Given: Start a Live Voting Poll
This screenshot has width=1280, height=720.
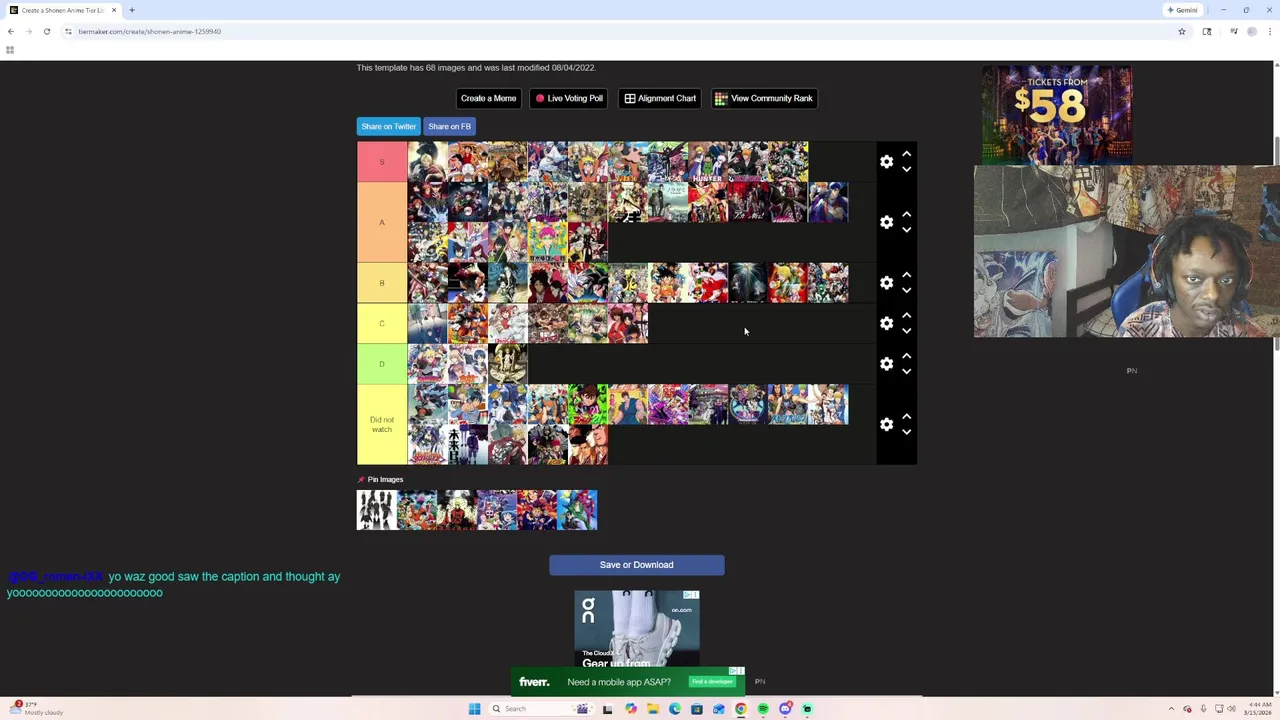Looking at the screenshot, I should point(569,98).
